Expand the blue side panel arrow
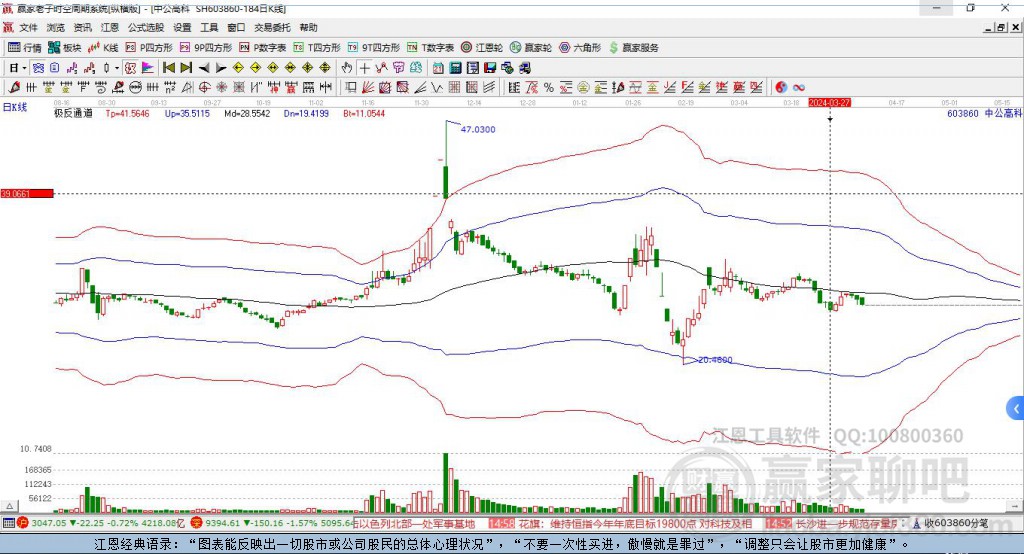The image size is (1024, 554). click(x=1016, y=409)
